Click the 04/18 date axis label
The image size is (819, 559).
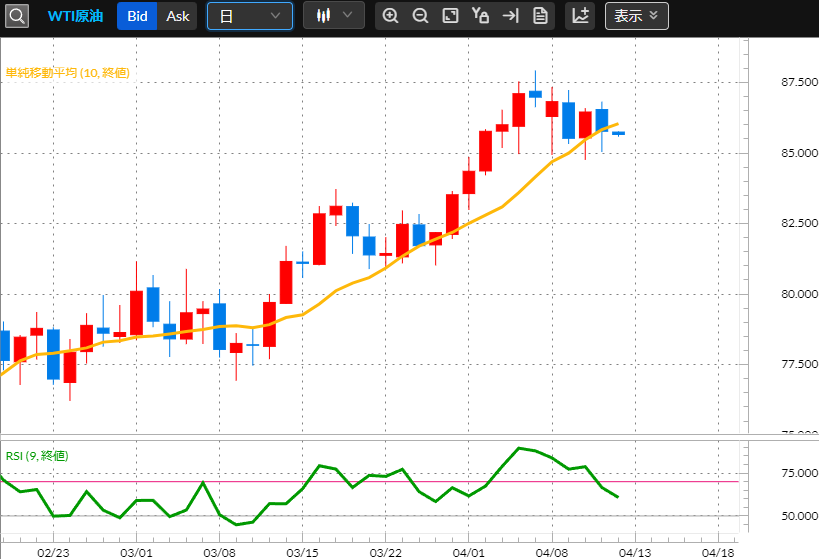718,553
